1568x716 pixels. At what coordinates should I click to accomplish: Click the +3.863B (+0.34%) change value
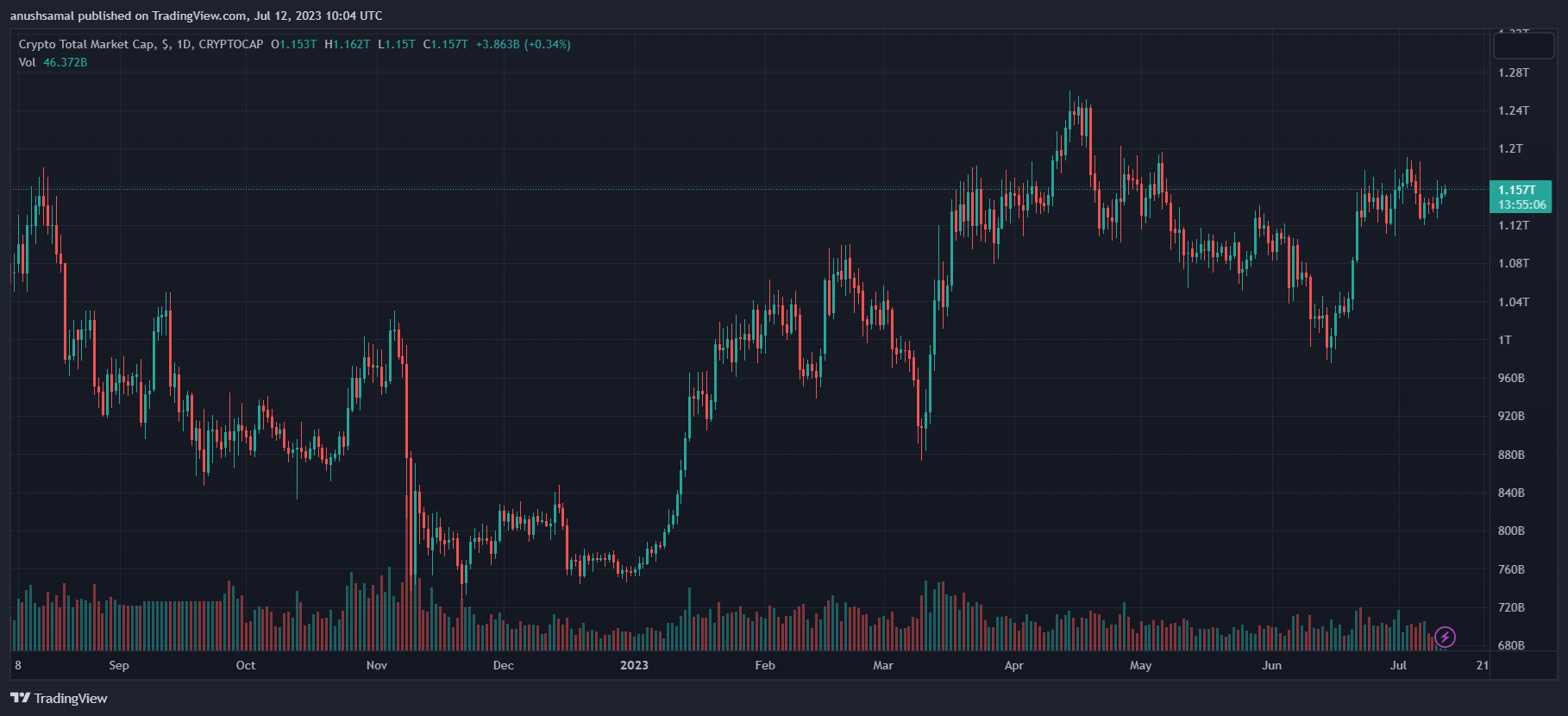(x=524, y=44)
